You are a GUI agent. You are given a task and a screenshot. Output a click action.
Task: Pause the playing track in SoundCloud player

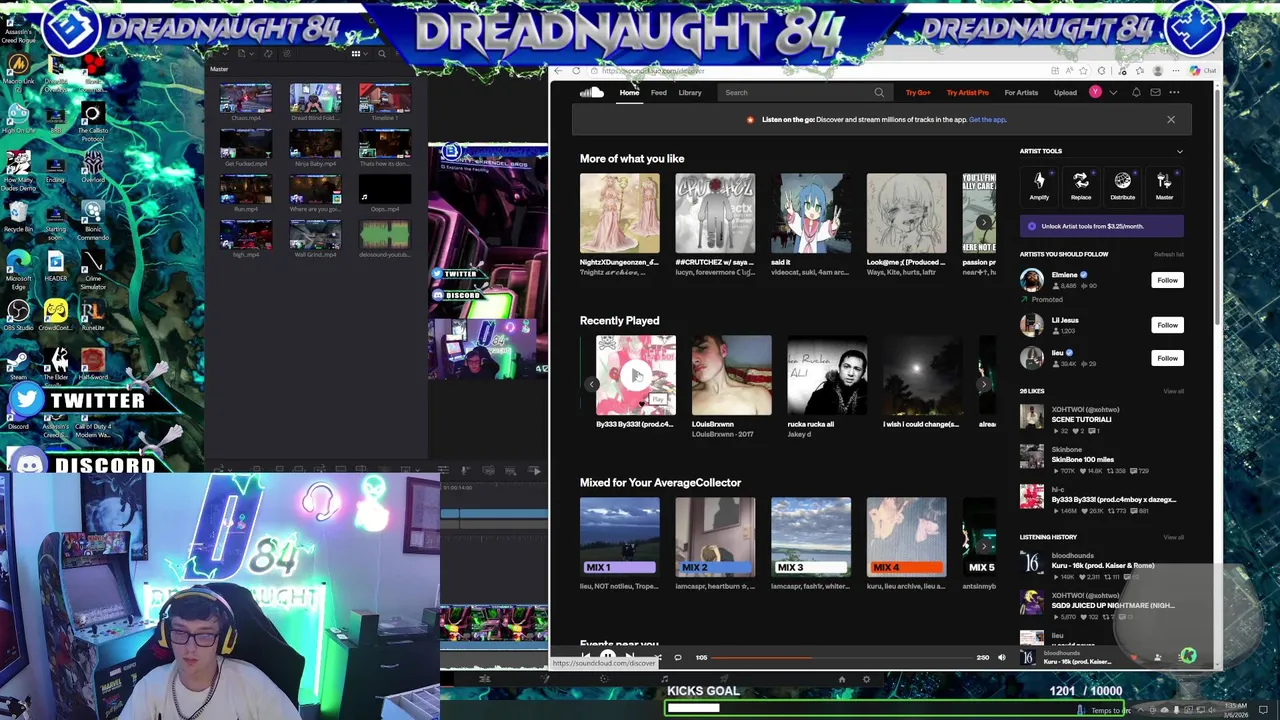click(x=607, y=657)
